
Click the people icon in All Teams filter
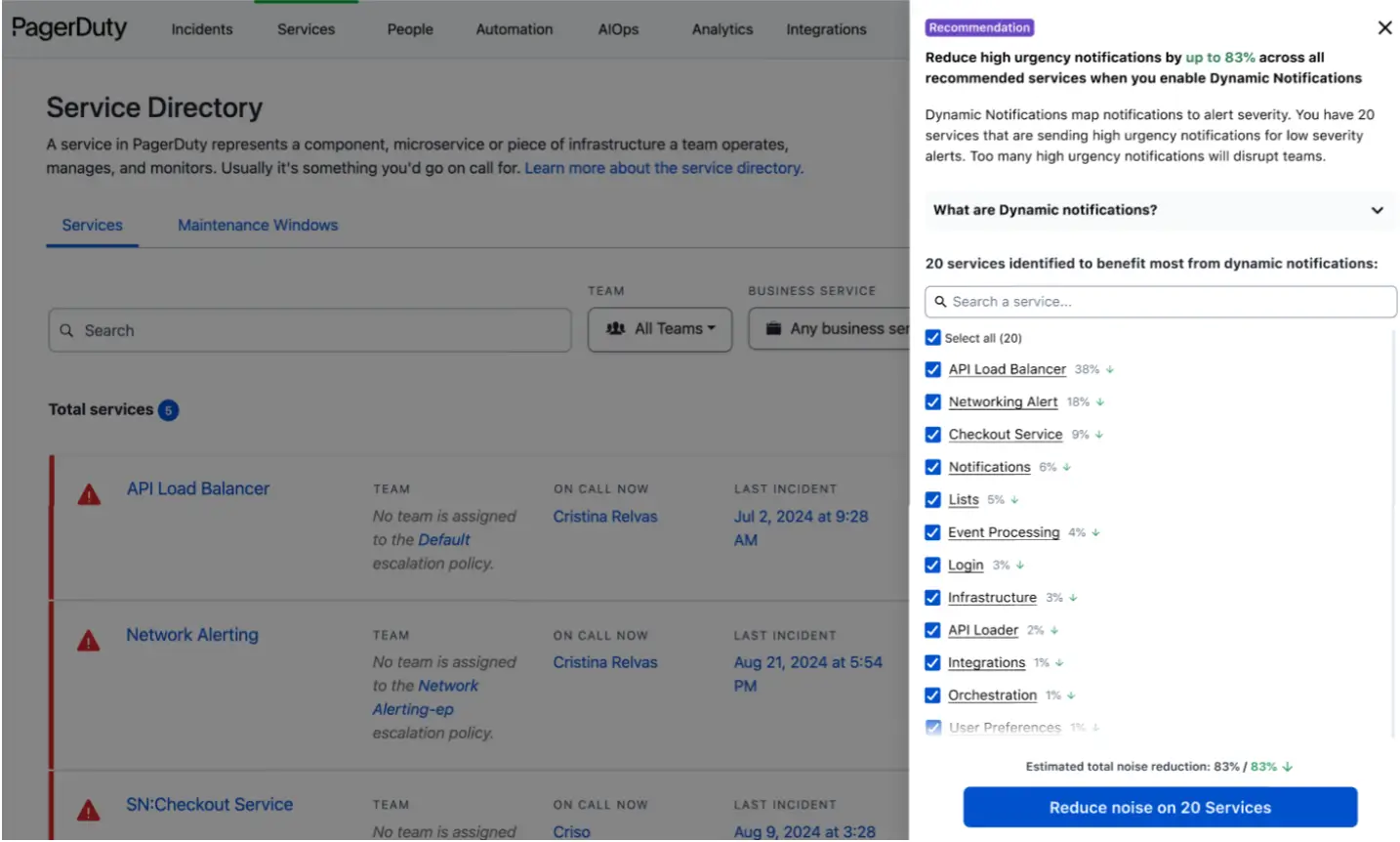point(615,330)
